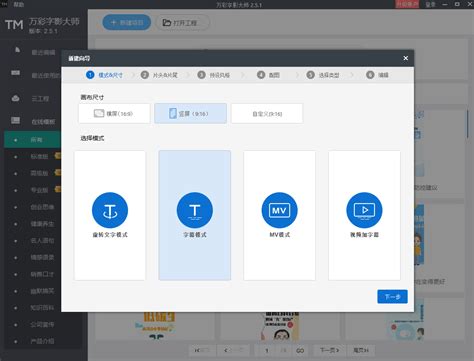Image resolution: width=474 pixels, height=361 pixels.
Task: Select the 旋转文字模式 rotating text mode icon
Action: (110, 210)
